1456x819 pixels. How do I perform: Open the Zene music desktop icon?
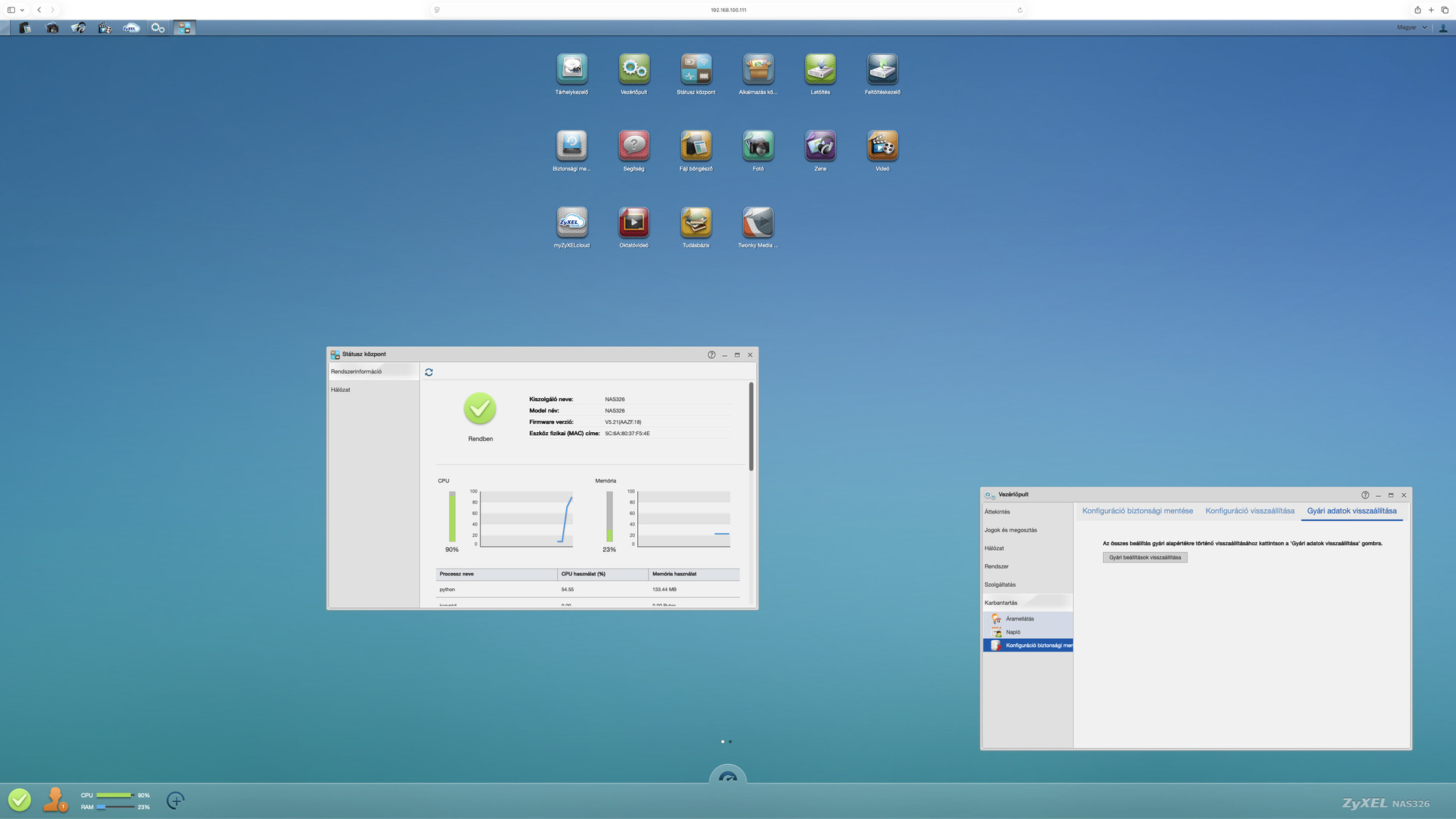(x=820, y=146)
